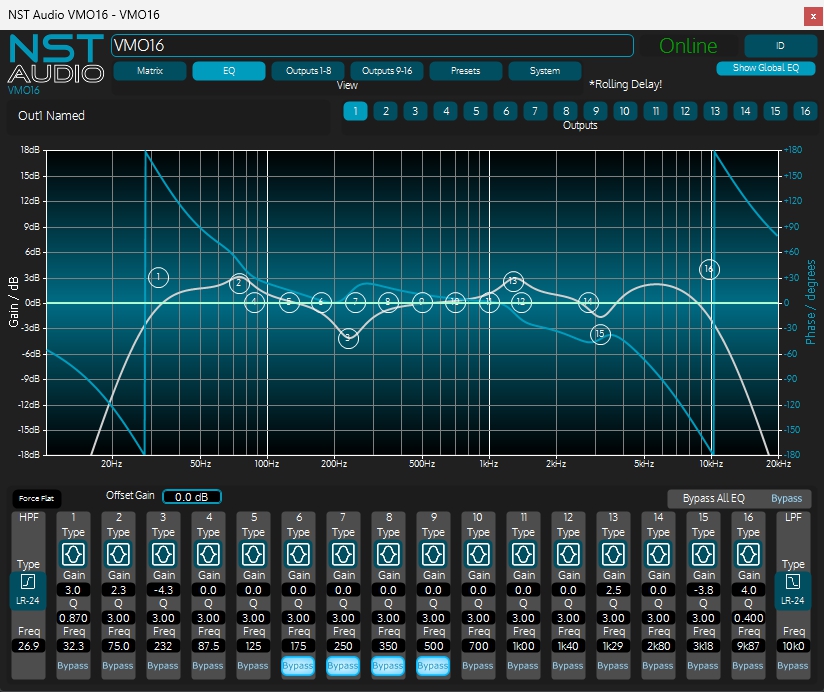Select output 12 button
Viewport: 824px width, 692px height.
point(685,111)
